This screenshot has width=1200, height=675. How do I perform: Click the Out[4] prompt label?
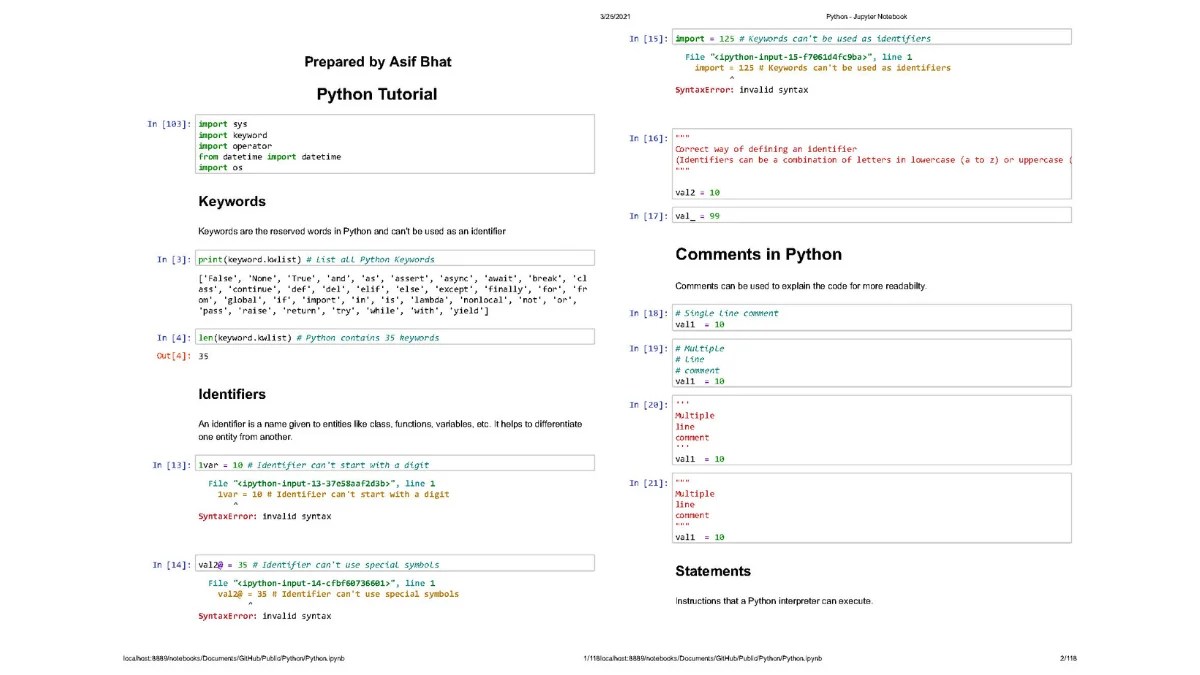pos(174,356)
